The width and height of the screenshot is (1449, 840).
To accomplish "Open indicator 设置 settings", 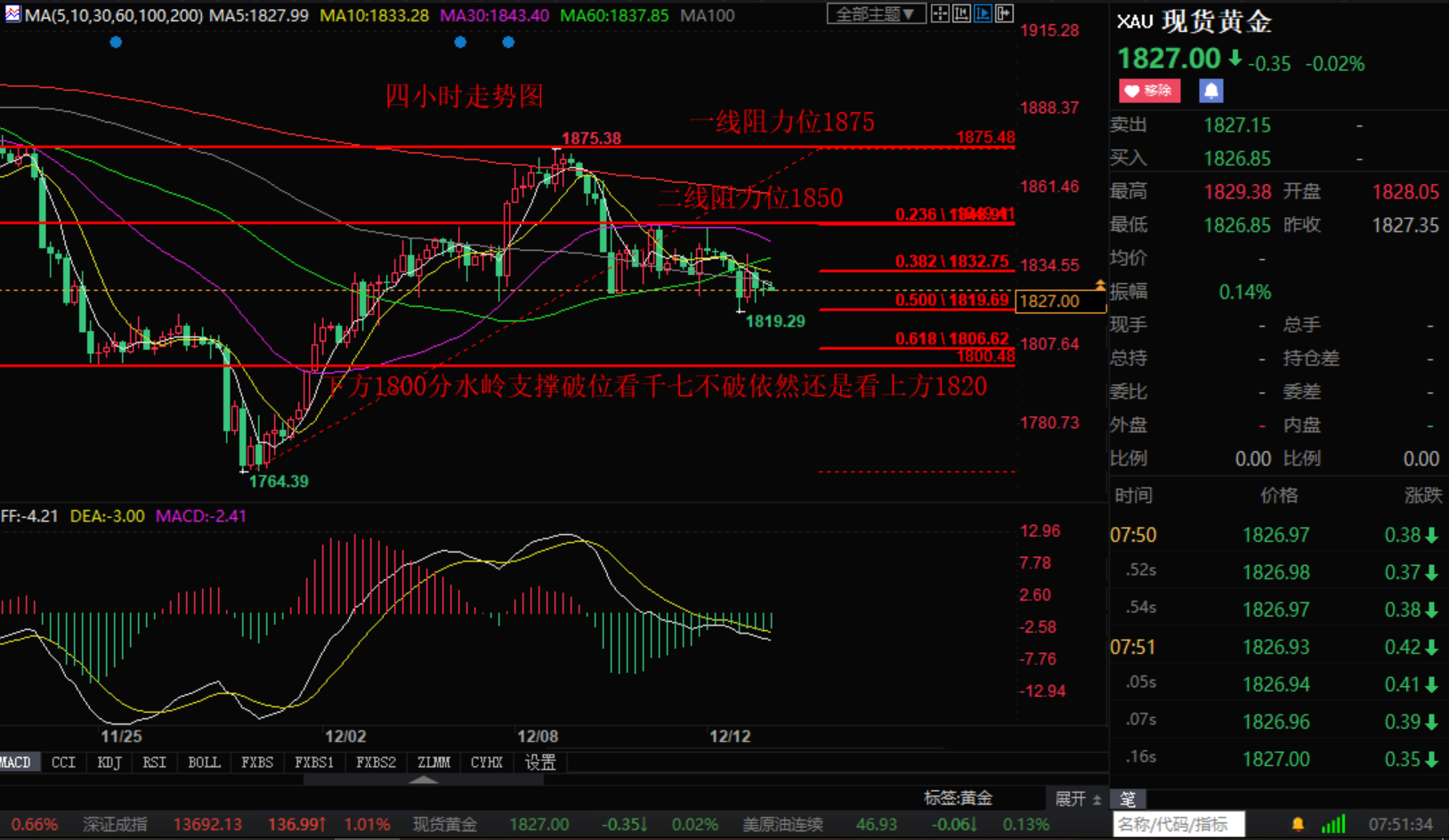I will coord(540,763).
